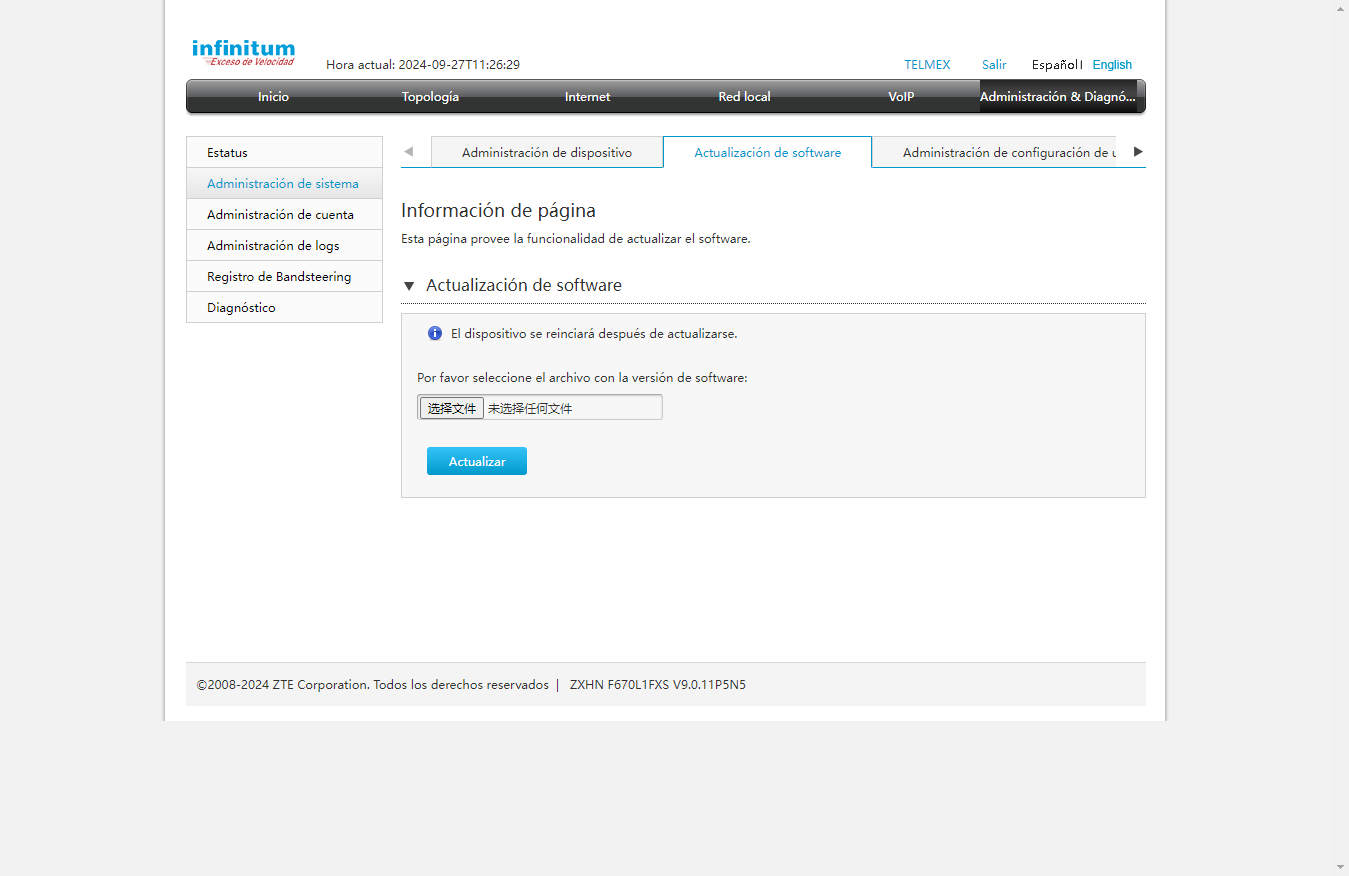Click Salir to log out
Viewport: 1349px width, 876px height.
tap(994, 65)
